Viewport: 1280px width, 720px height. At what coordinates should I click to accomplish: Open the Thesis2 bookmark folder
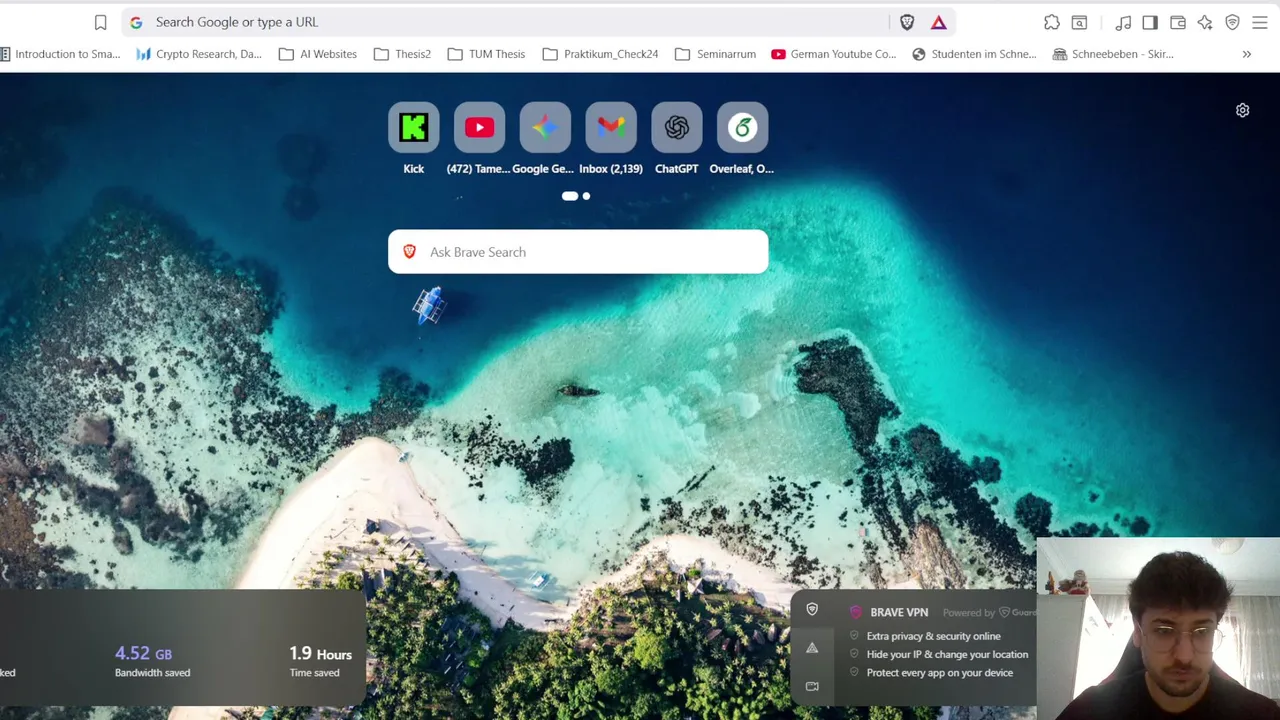[x=403, y=54]
